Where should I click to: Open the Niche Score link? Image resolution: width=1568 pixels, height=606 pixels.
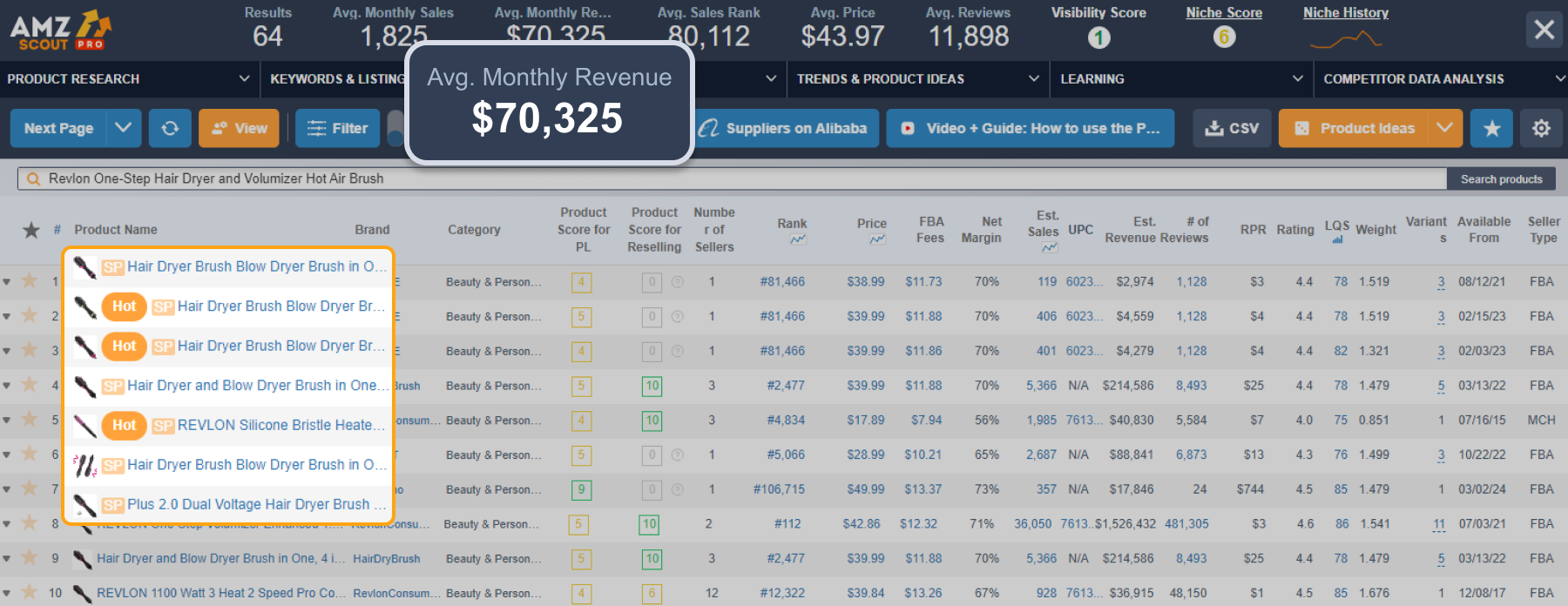tap(1224, 12)
